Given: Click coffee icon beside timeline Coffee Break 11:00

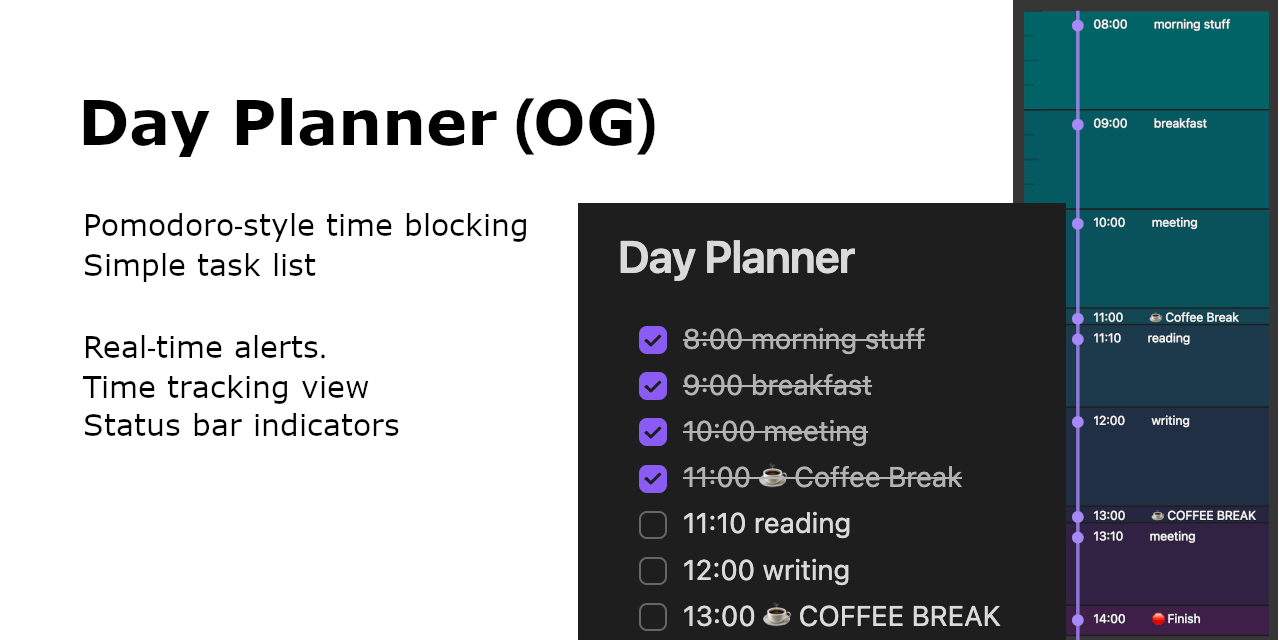Looking at the screenshot, I should [1156, 317].
